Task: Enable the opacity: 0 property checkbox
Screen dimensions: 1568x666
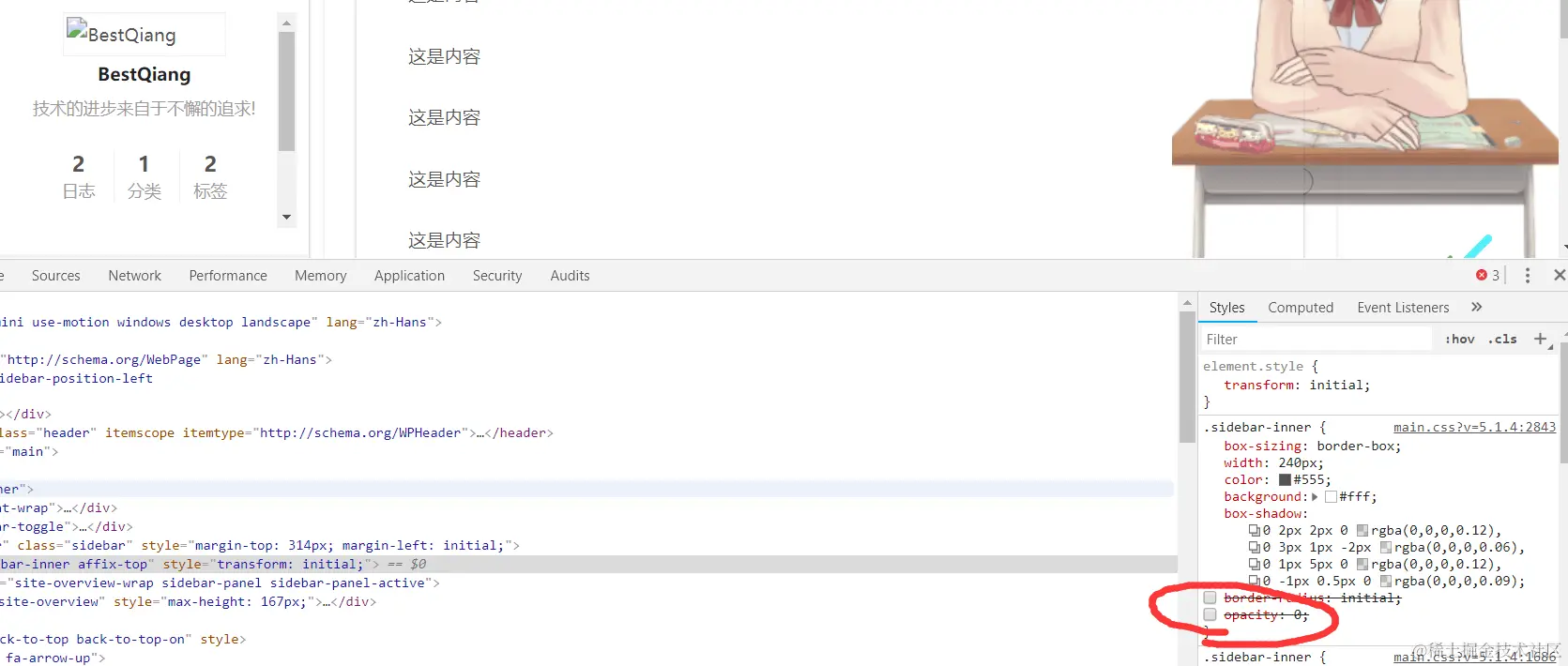Action: [1210, 614]
